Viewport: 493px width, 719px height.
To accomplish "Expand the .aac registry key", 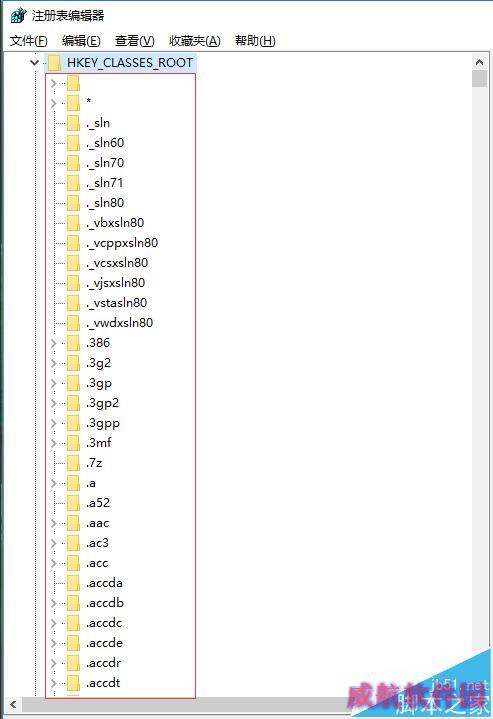I will point(53,523).
